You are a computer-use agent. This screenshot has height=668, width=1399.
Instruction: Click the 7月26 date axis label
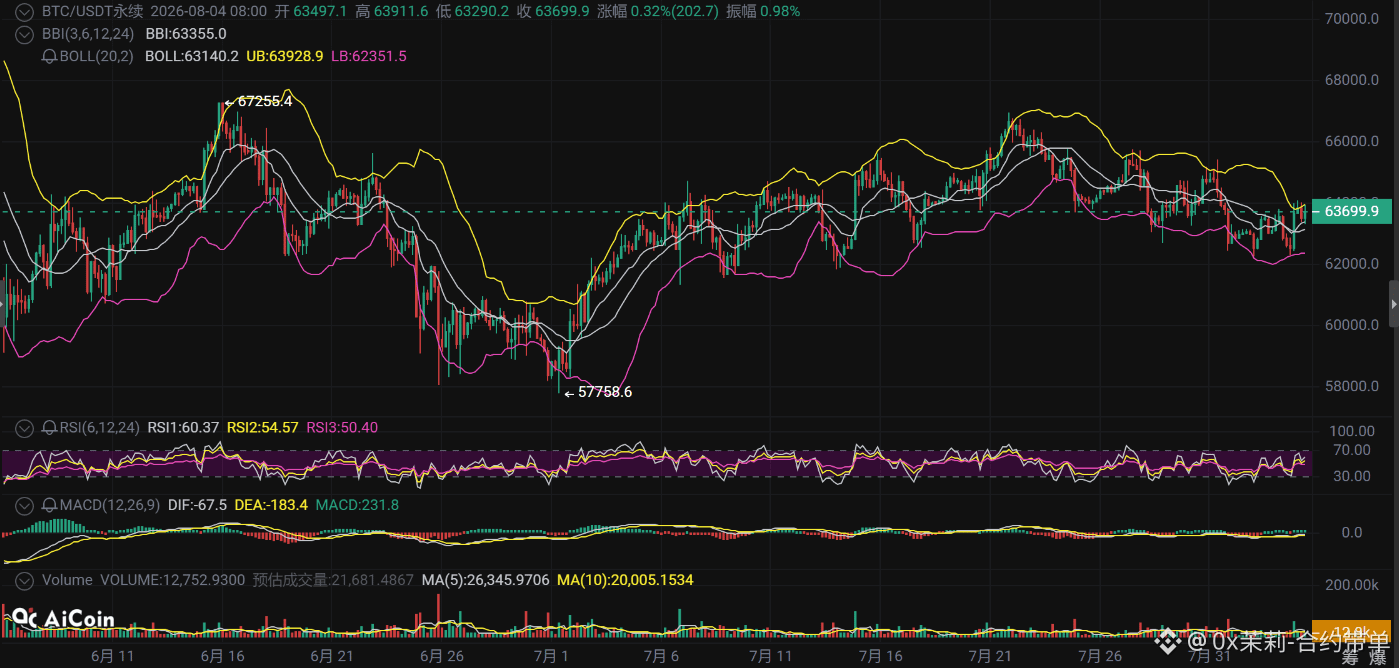pos(1100,656)
